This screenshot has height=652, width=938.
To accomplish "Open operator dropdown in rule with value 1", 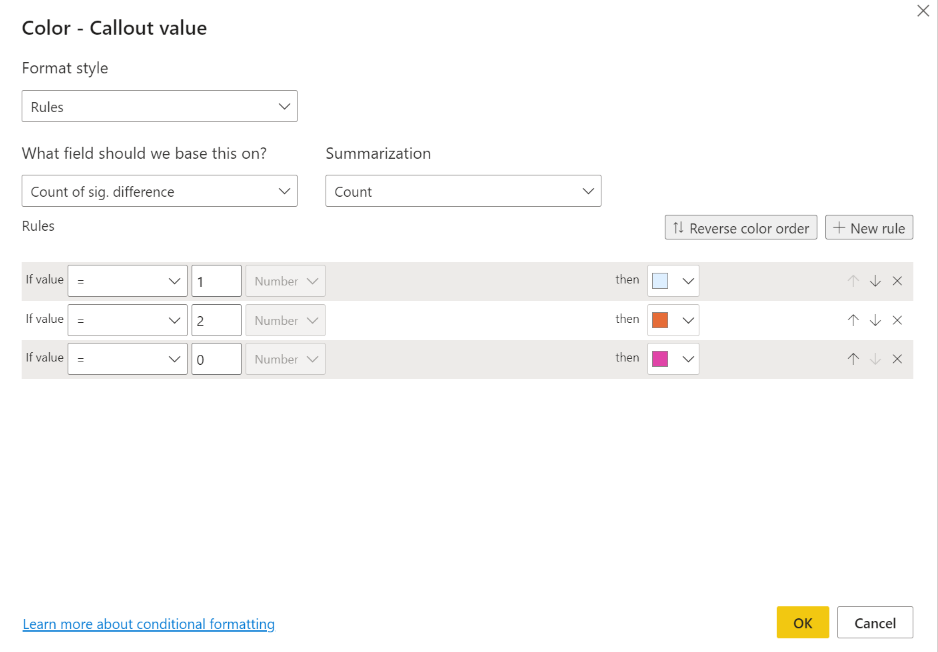I will tap(127, 281).
